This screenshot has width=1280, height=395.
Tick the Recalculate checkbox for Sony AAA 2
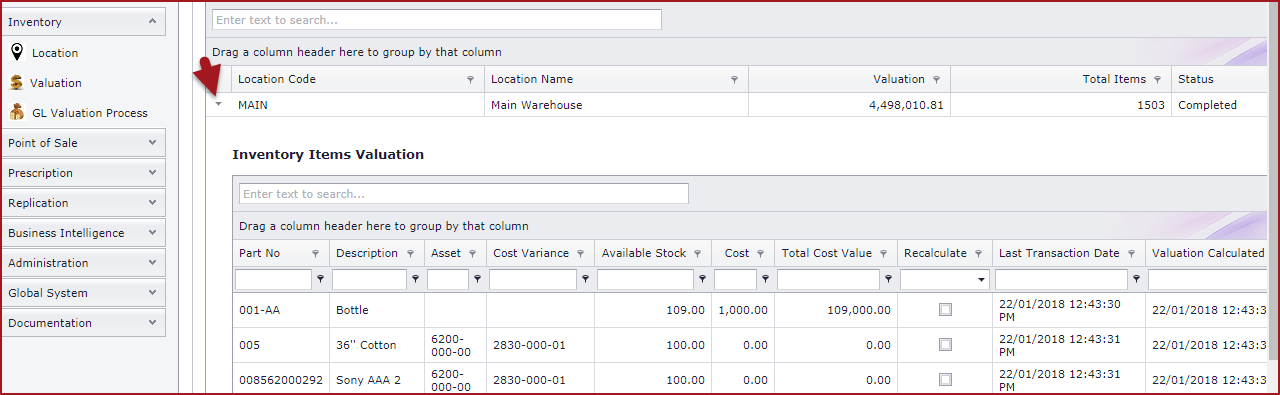pyautogui.click(x=945, y=380)
